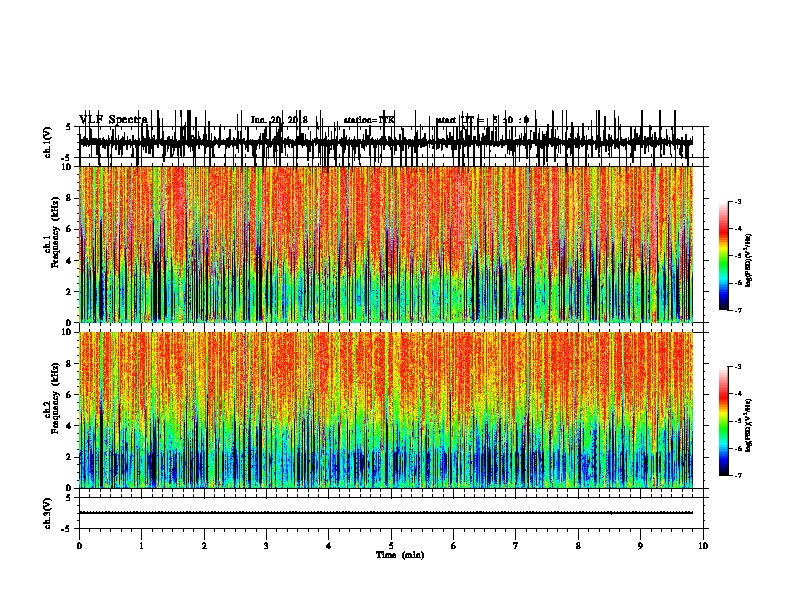
Task: Click the ch.2 spectrogram color bar
Action: (724, 421)
